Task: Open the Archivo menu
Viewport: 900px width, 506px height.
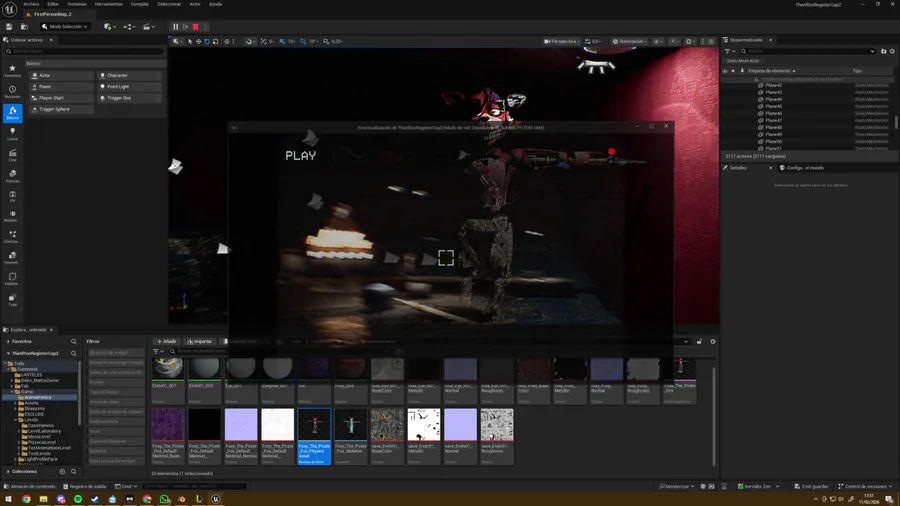Action: tap(31, 4)
